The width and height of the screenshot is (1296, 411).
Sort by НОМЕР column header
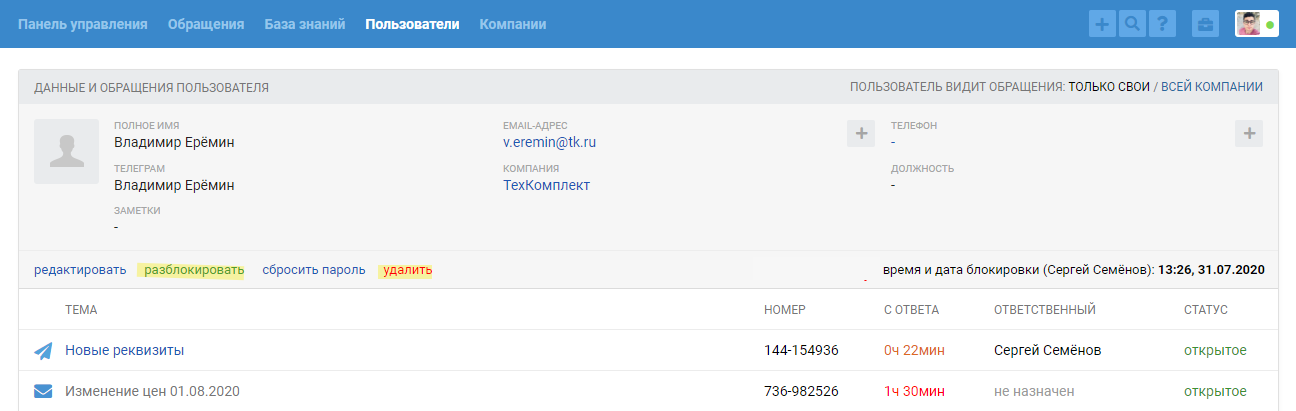click(x=785, y=310)
